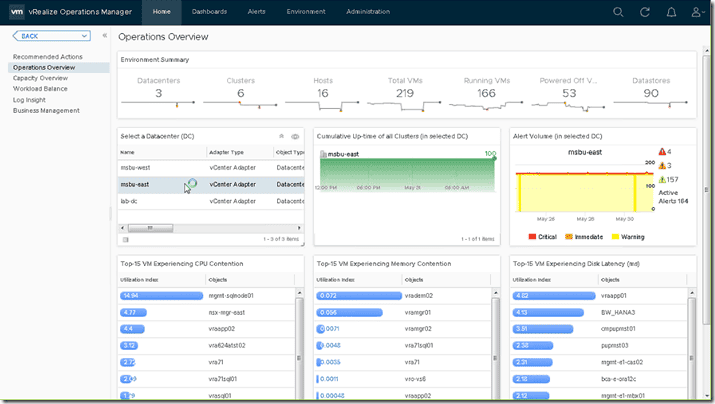Click the Powered Off VMs count 53
715x404 pixels.
tap(569, 93)
